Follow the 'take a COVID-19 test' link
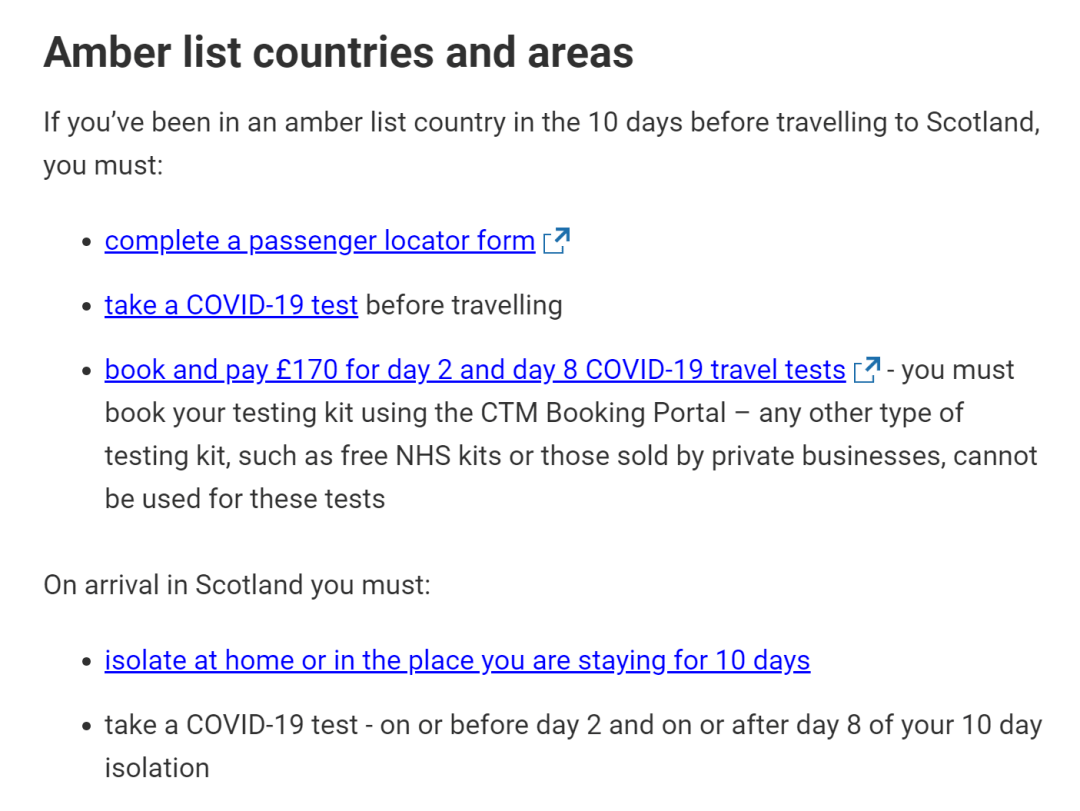1080x811 pixels. [231, 305]
